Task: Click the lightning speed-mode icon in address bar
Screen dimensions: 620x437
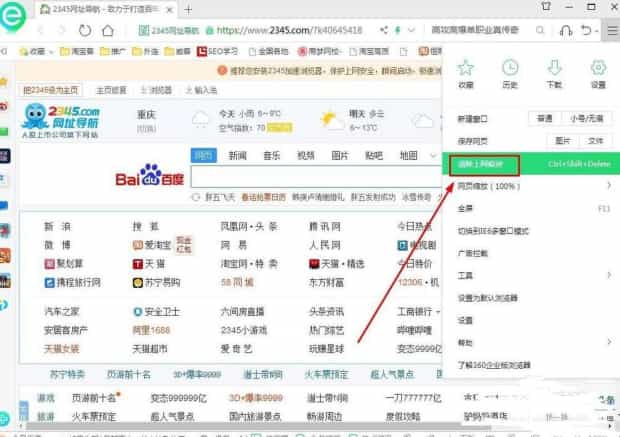Action: click(x=398, y=30)
